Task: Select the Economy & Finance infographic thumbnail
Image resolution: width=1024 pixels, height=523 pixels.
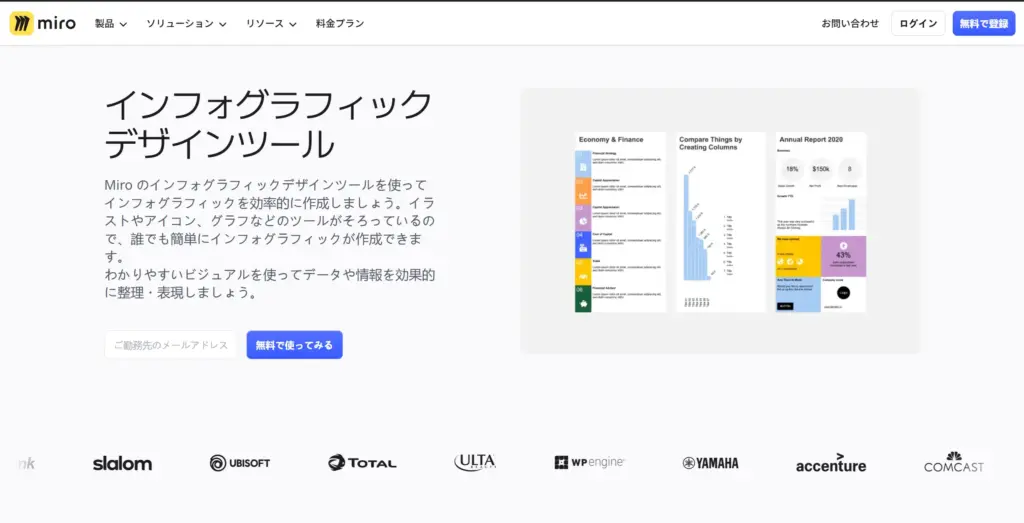Action: click(x=620, y=223)
